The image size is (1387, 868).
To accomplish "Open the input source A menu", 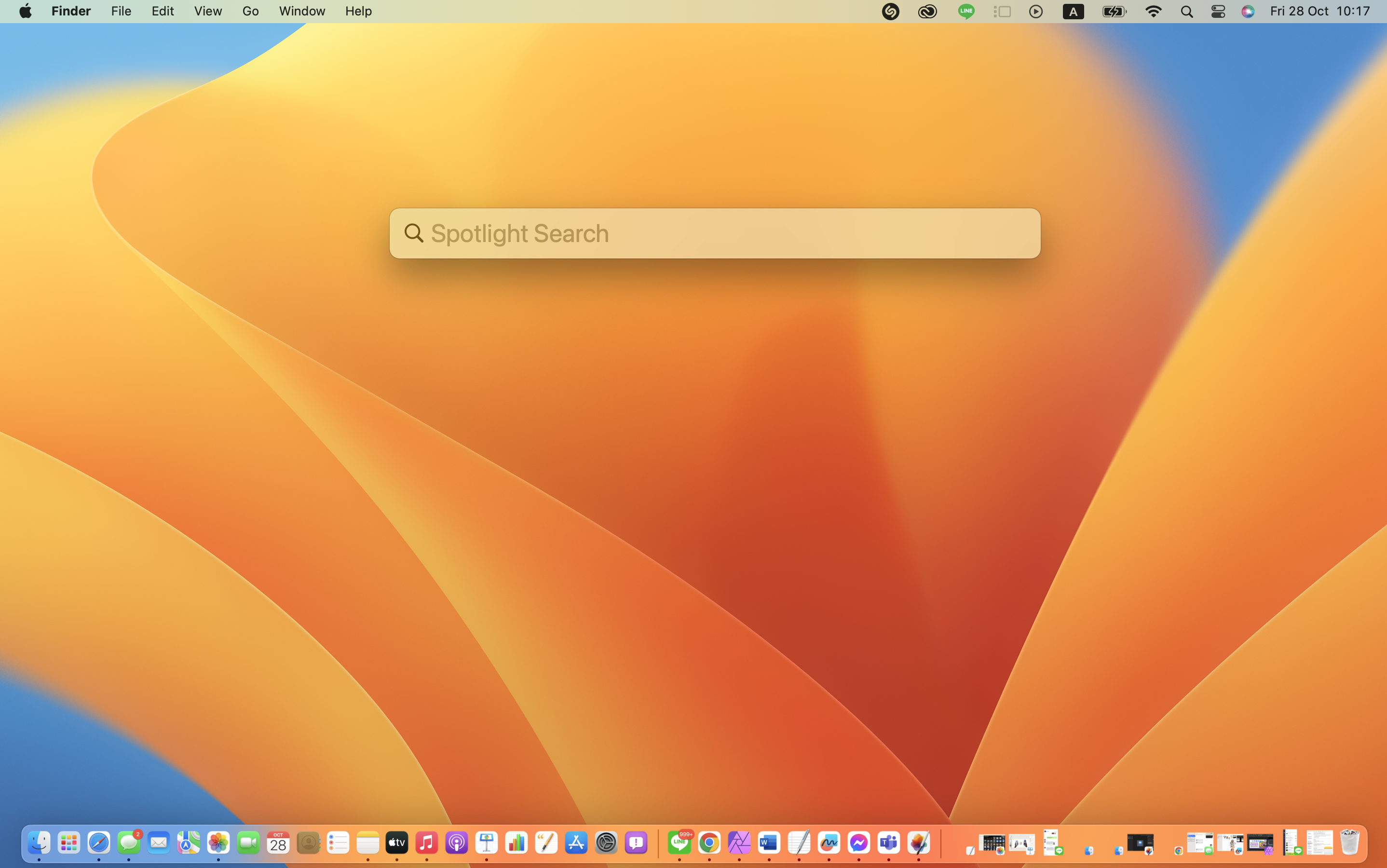I will tap(1073, 12).
